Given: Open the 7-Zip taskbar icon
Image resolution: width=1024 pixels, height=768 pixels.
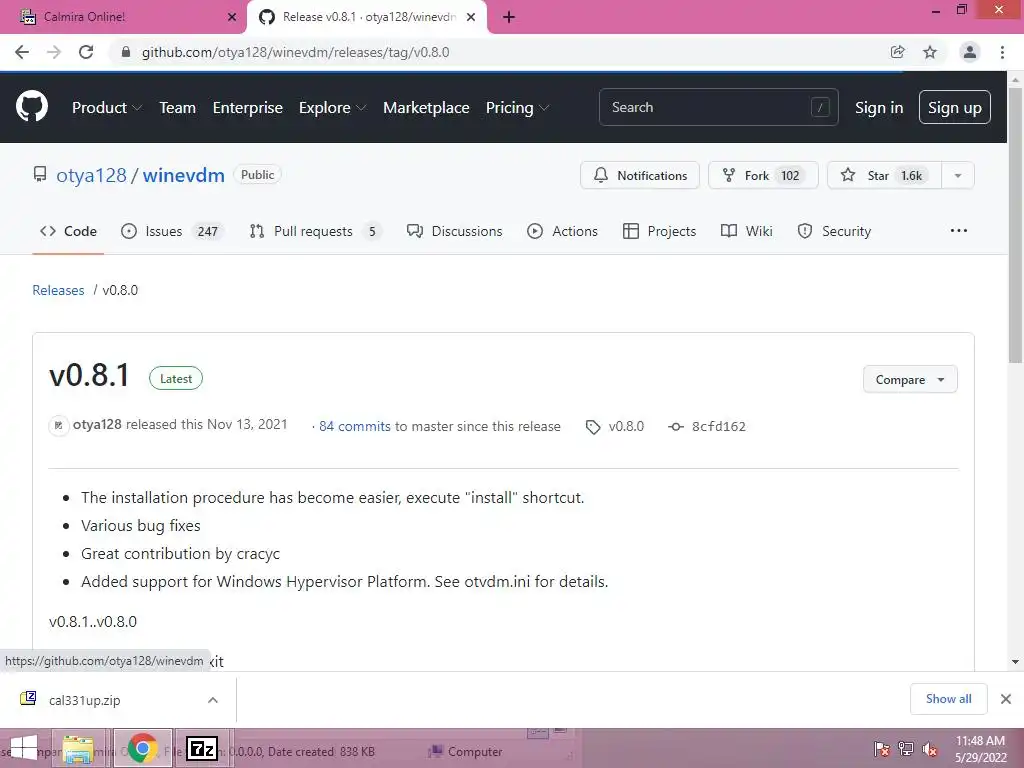Looking at the screenshot, I should pyautogui.click(x=202, y=748).
